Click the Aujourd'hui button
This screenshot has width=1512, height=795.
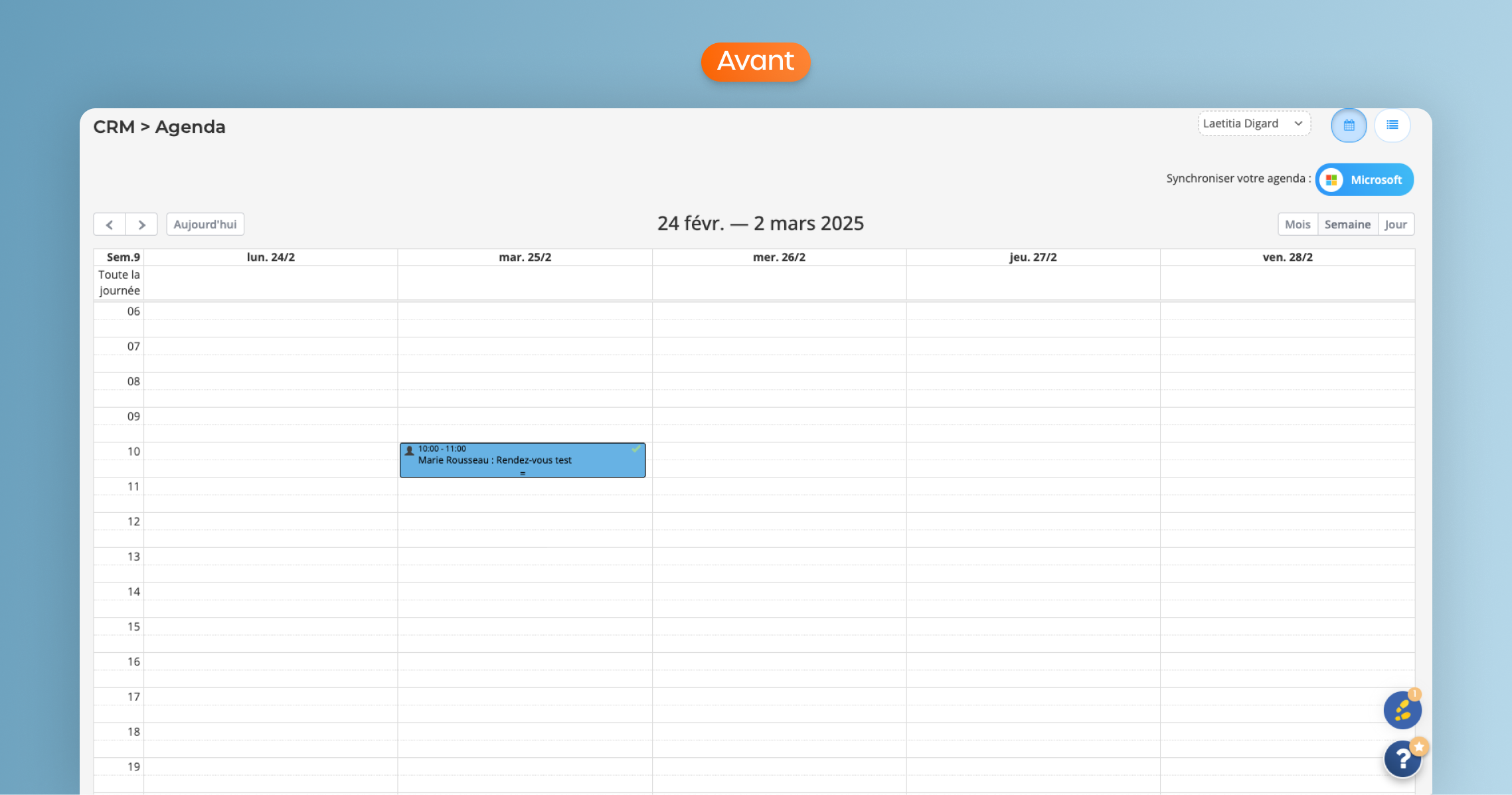[x=205, y=224]
